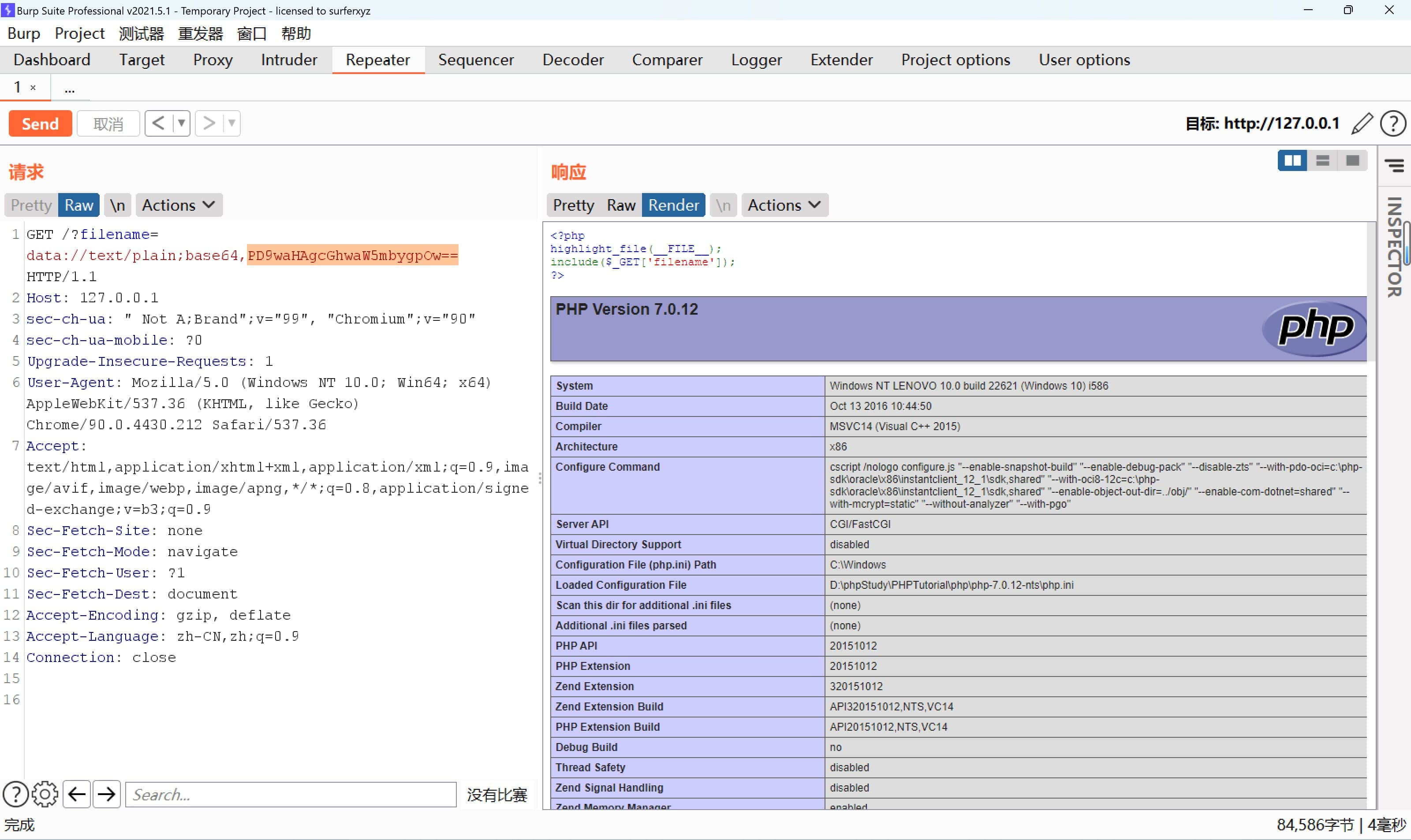Go to previous search match arrow
The image size is (1411, 840).
77,794
